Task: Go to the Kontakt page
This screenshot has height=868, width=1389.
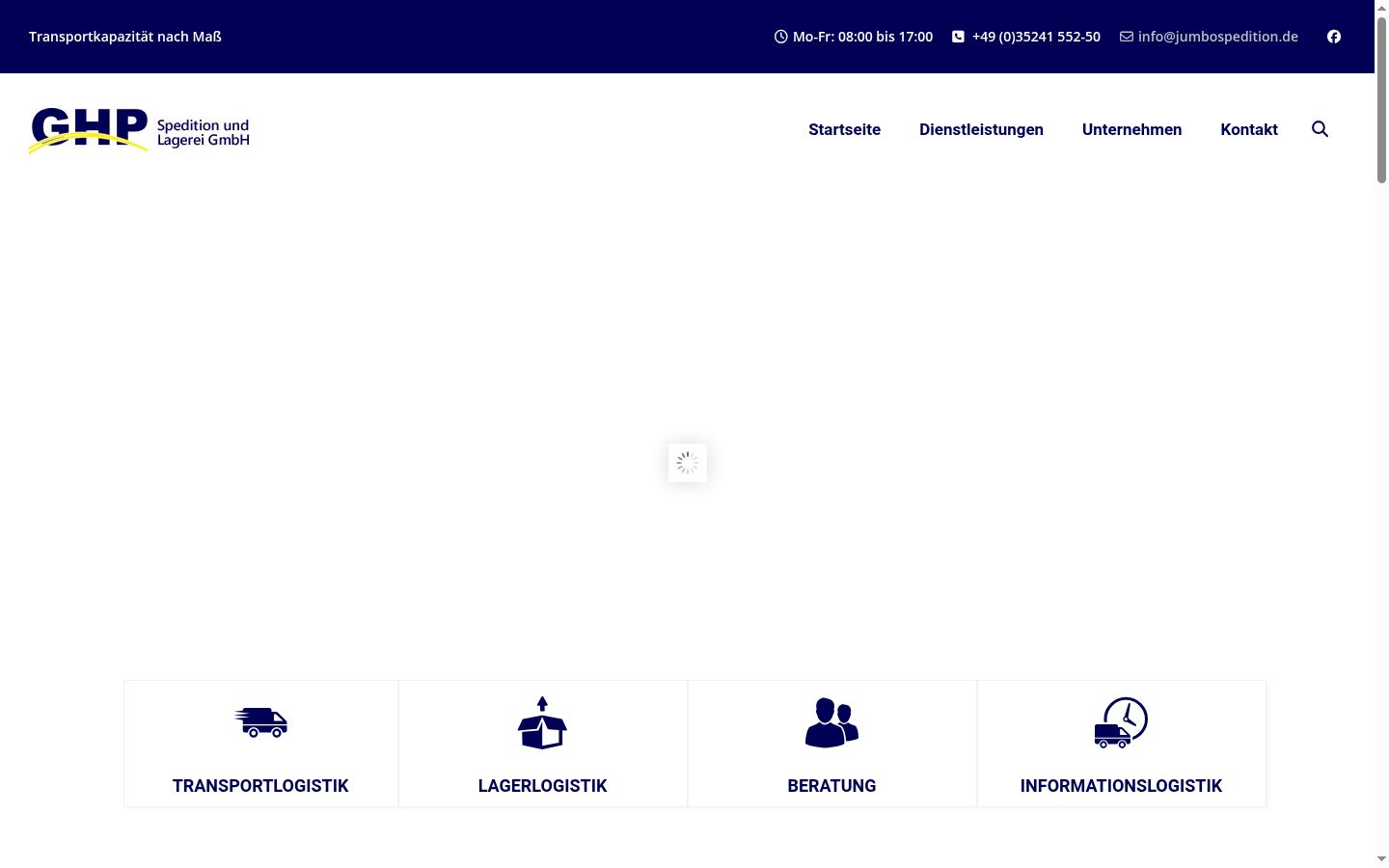Action: (1249, 129)
